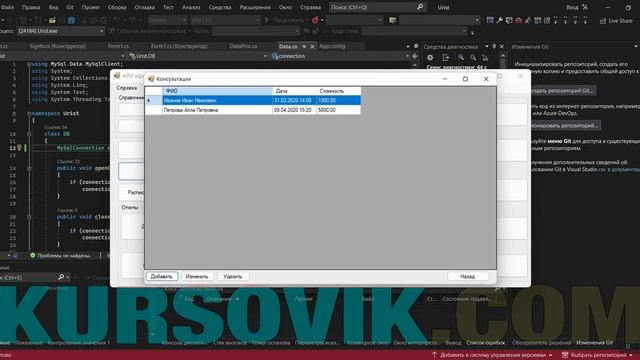
Task: Open the Анализ menu
Action: (191, 7)
